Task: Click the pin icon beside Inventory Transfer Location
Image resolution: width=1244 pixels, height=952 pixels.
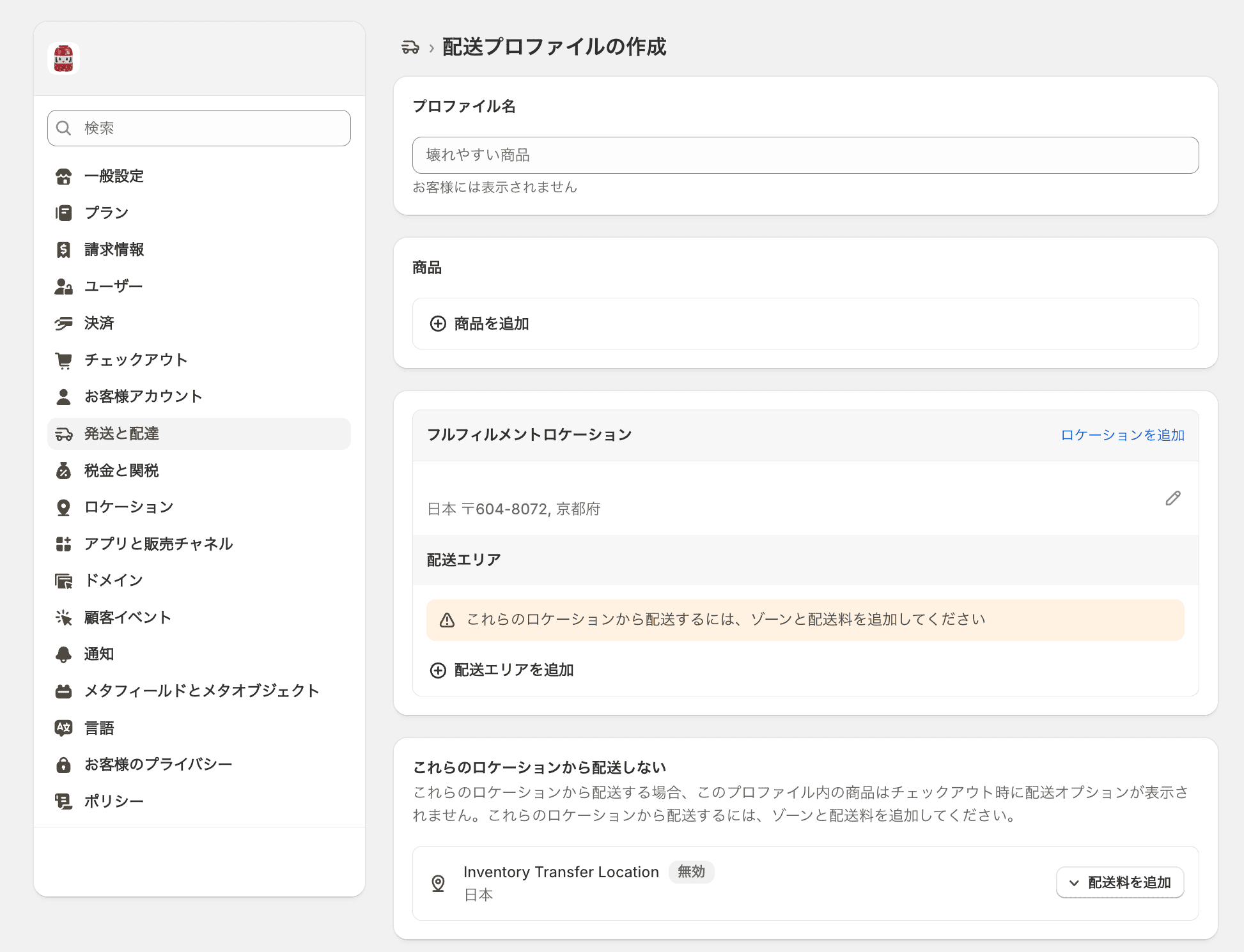Action: click(438, 883)
